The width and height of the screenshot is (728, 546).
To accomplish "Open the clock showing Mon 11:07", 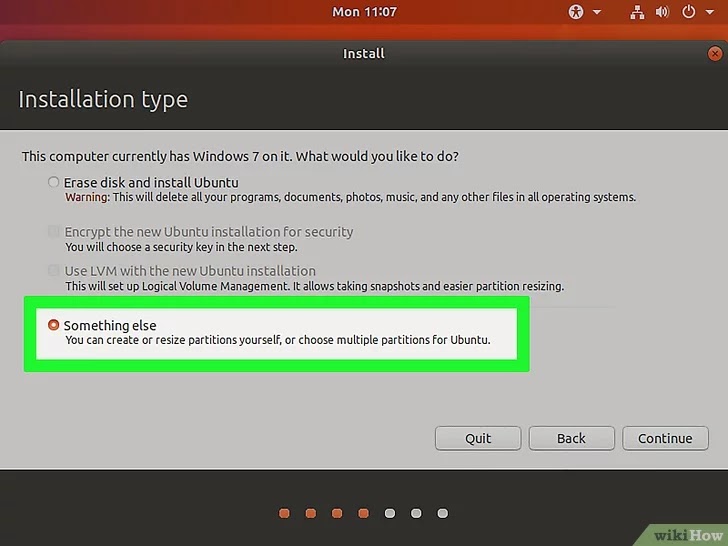I will click(x=364, y=12).
